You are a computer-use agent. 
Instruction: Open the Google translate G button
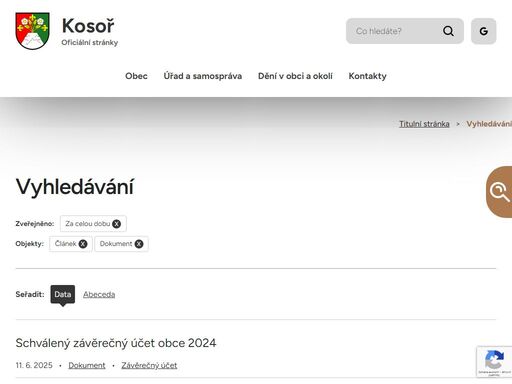click(483, 31)
